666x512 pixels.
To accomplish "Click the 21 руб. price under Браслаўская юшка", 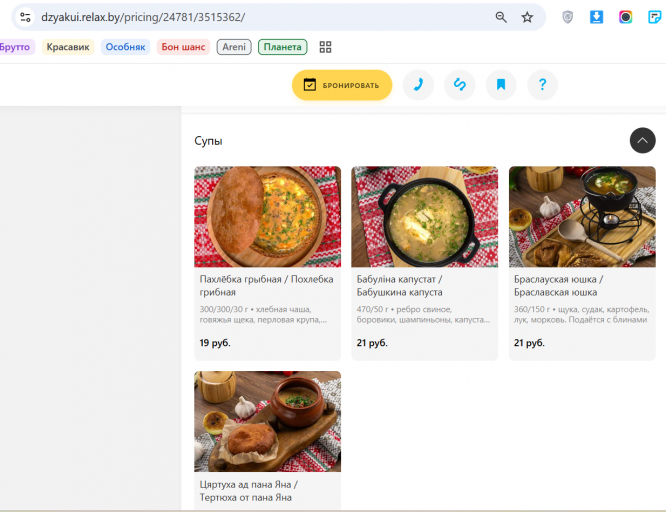I will 529,343.
